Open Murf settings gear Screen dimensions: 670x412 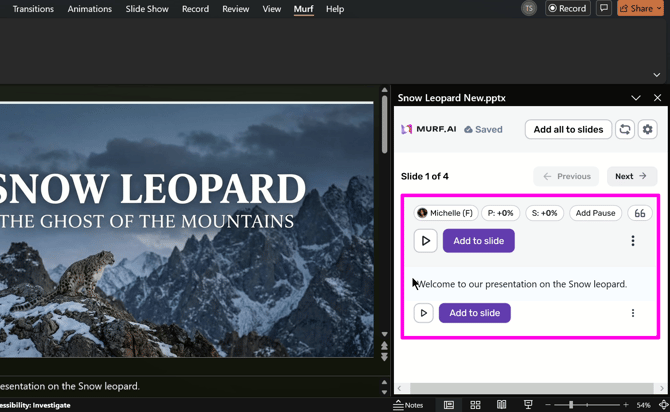point(648,129)
